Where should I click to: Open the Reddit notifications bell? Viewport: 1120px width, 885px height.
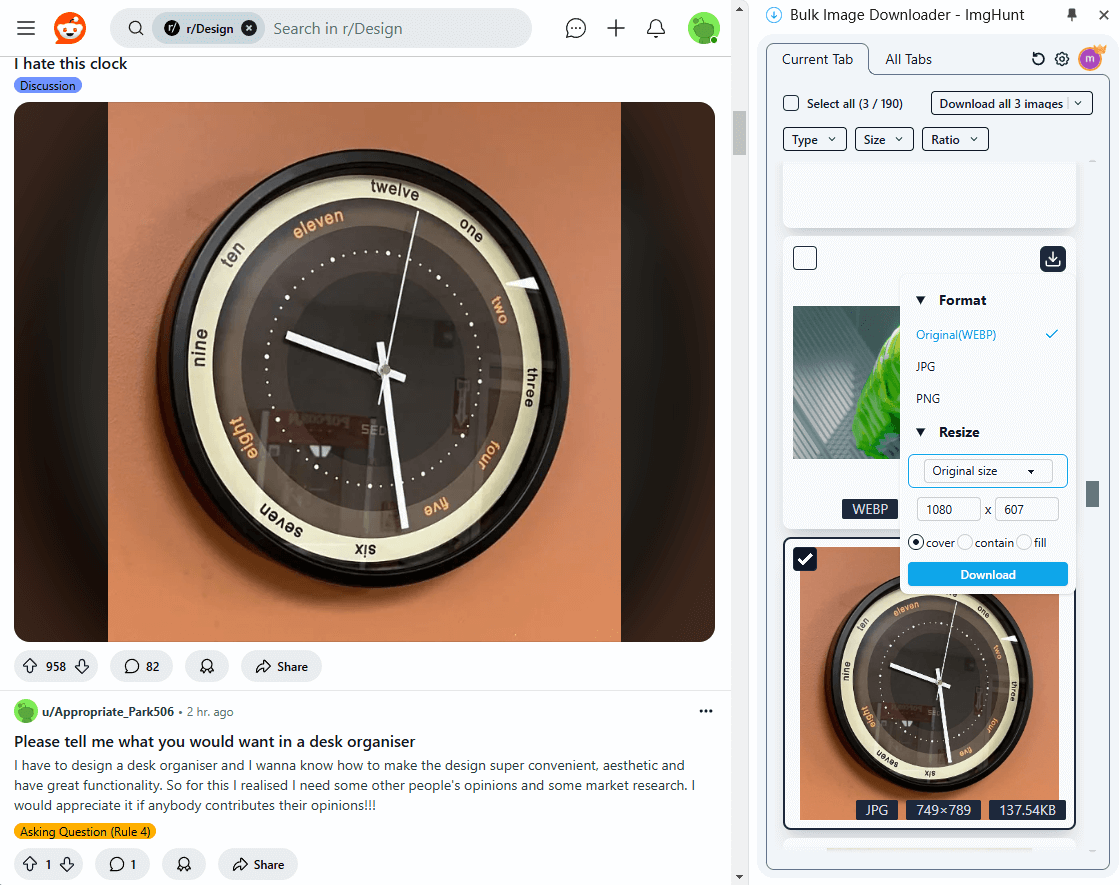click(x=656, y=28)
